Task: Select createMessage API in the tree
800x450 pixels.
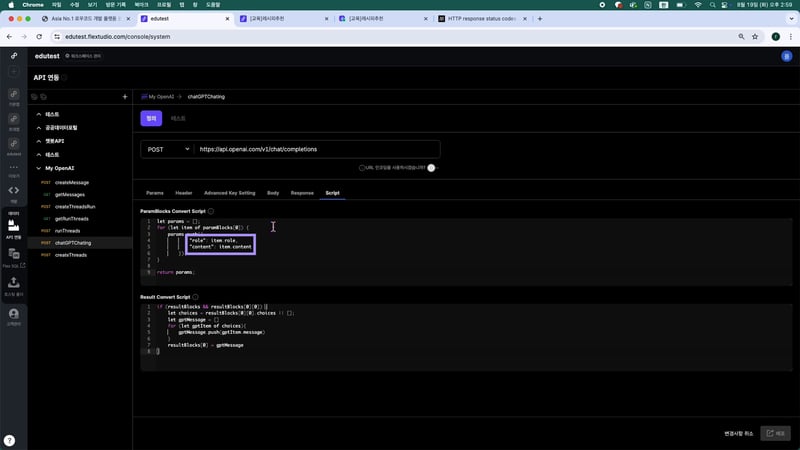Action: pos(72,182)
